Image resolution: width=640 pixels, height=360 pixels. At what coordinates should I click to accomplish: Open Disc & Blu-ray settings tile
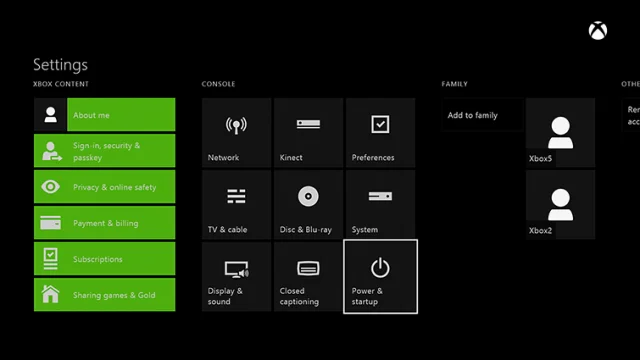[x=309, y=204]
